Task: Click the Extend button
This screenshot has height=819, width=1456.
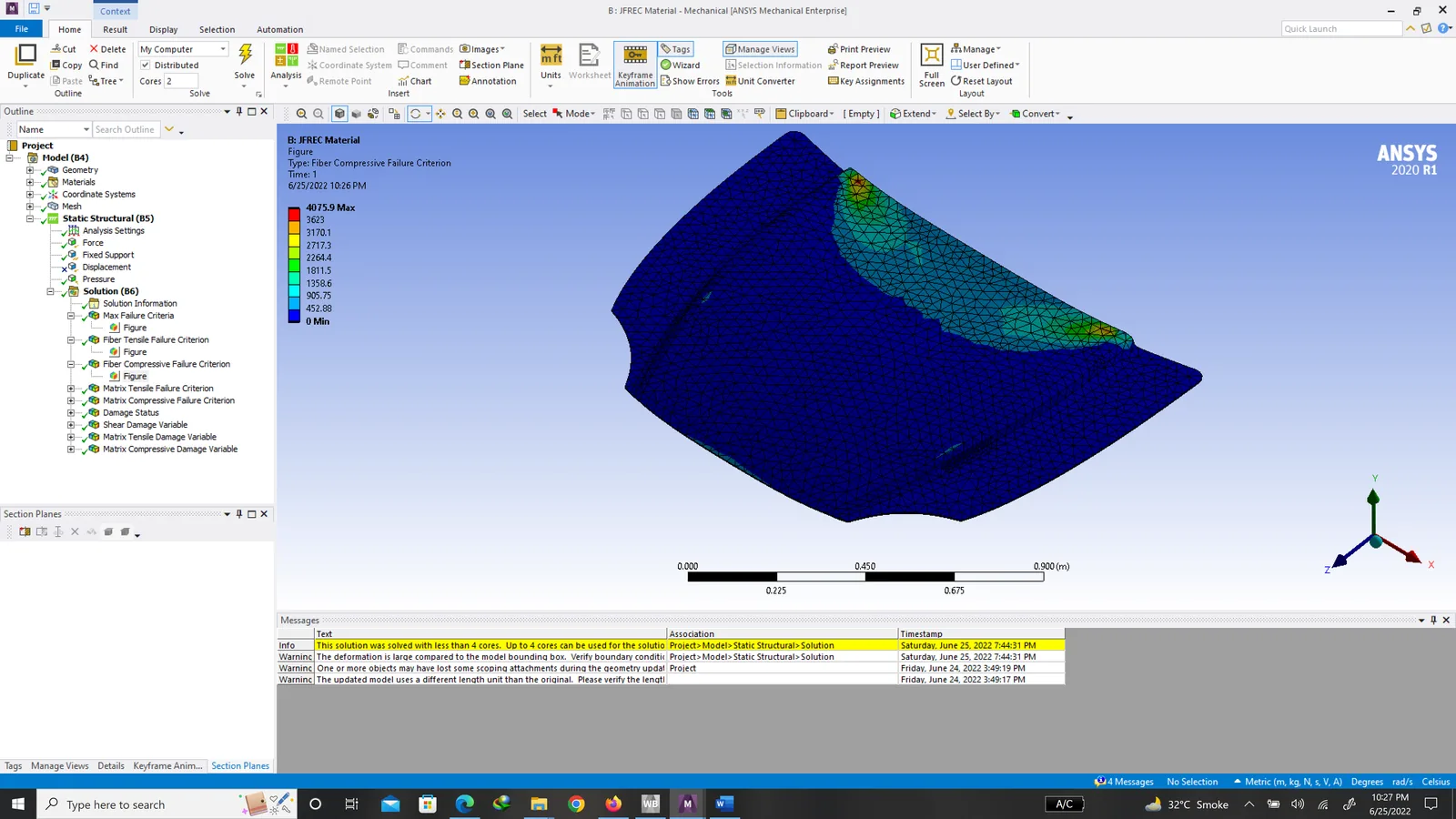Action: 912,114
